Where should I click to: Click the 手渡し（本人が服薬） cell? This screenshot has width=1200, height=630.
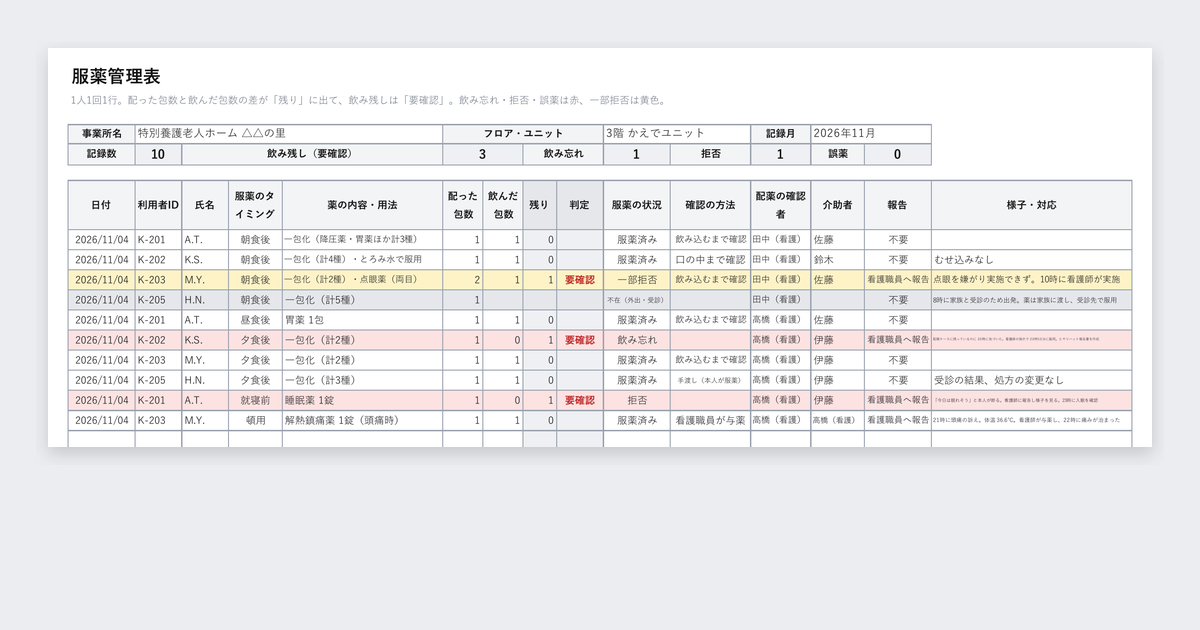[711, 380]
